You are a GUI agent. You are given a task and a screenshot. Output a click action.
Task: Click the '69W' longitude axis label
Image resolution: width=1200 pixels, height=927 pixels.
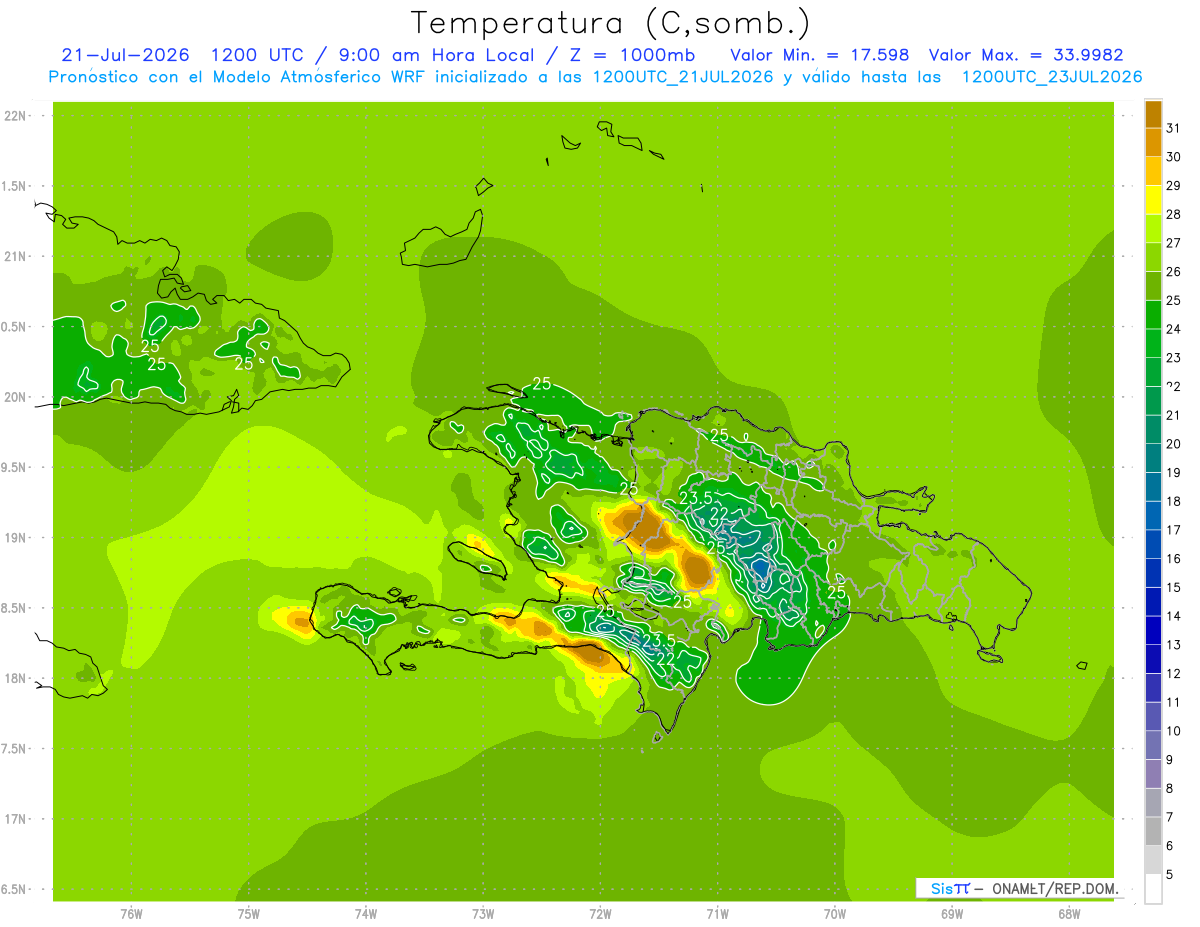(x=952, y=913)
